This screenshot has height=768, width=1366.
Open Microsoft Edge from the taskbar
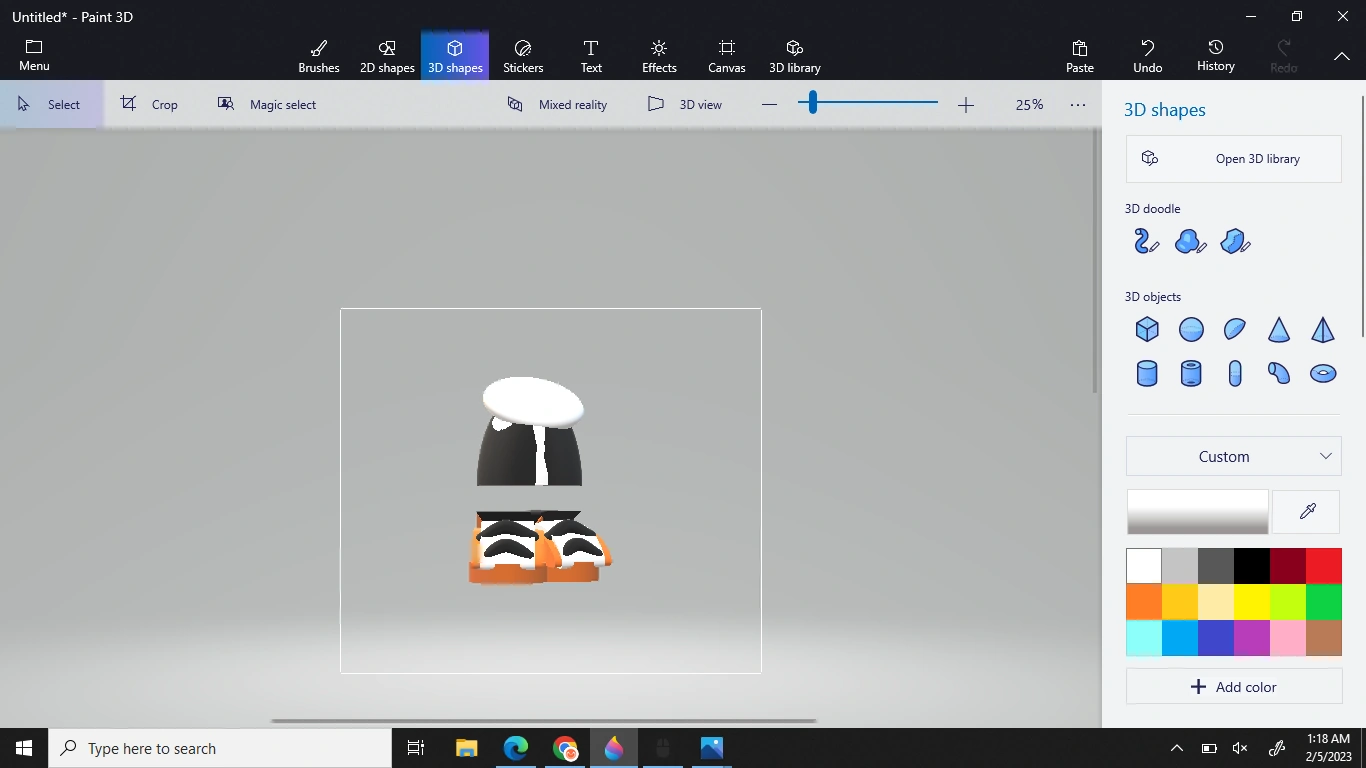click(x=516, y=748)
